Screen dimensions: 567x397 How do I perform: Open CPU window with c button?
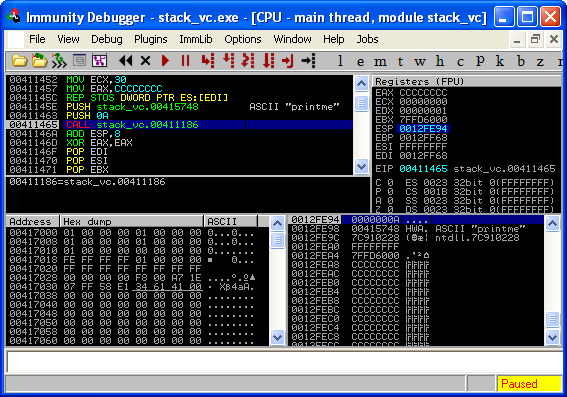(460, 62)
